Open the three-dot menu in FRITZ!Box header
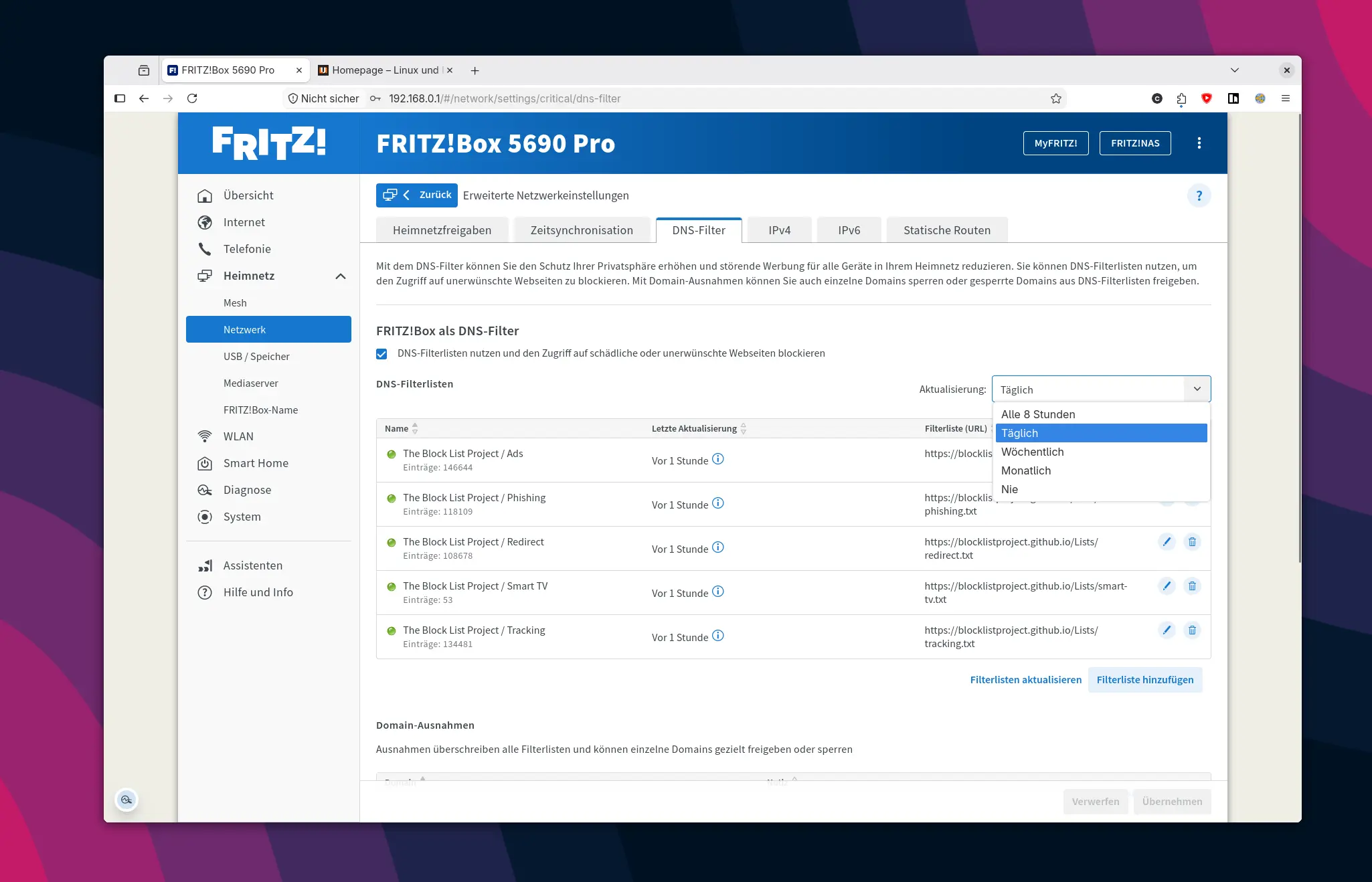Image resolution: width=1372 pixels, height=882 pixels. click(x=1199, y=143)
